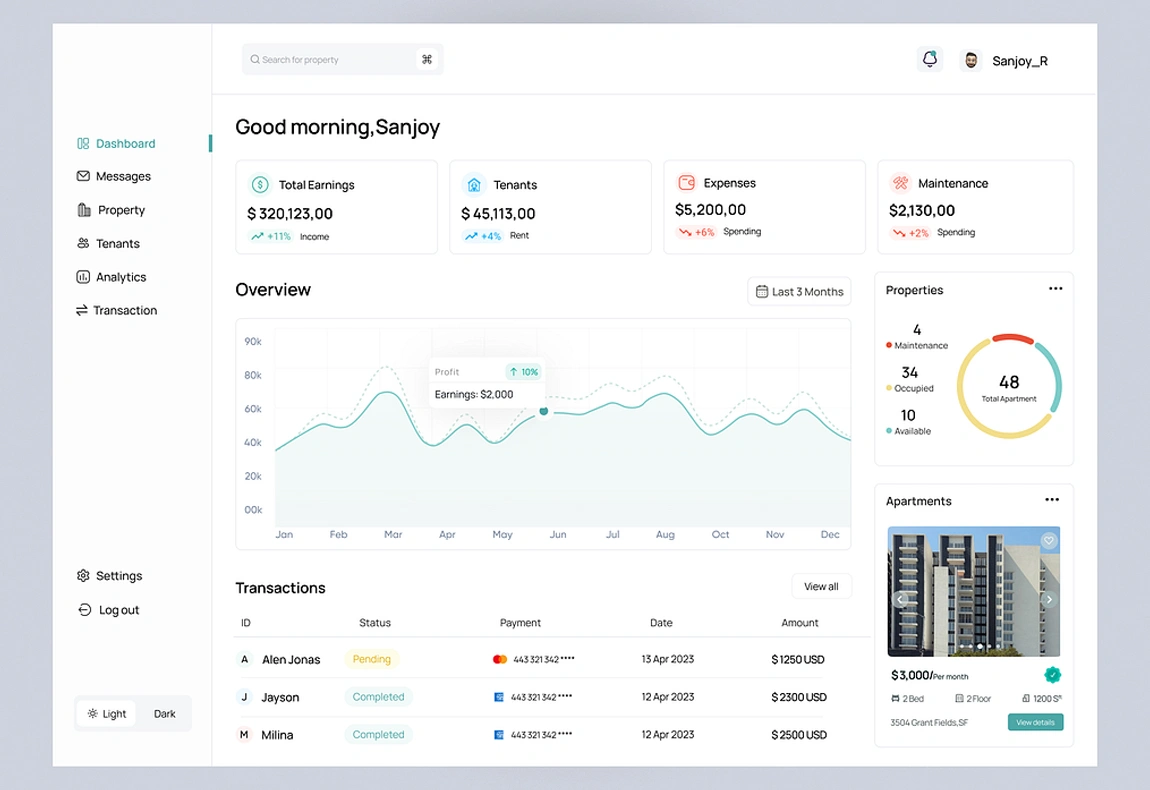Screen dimensions: 1150x790
Task: Switch to Light theme mode
Action: click(107, 714)
